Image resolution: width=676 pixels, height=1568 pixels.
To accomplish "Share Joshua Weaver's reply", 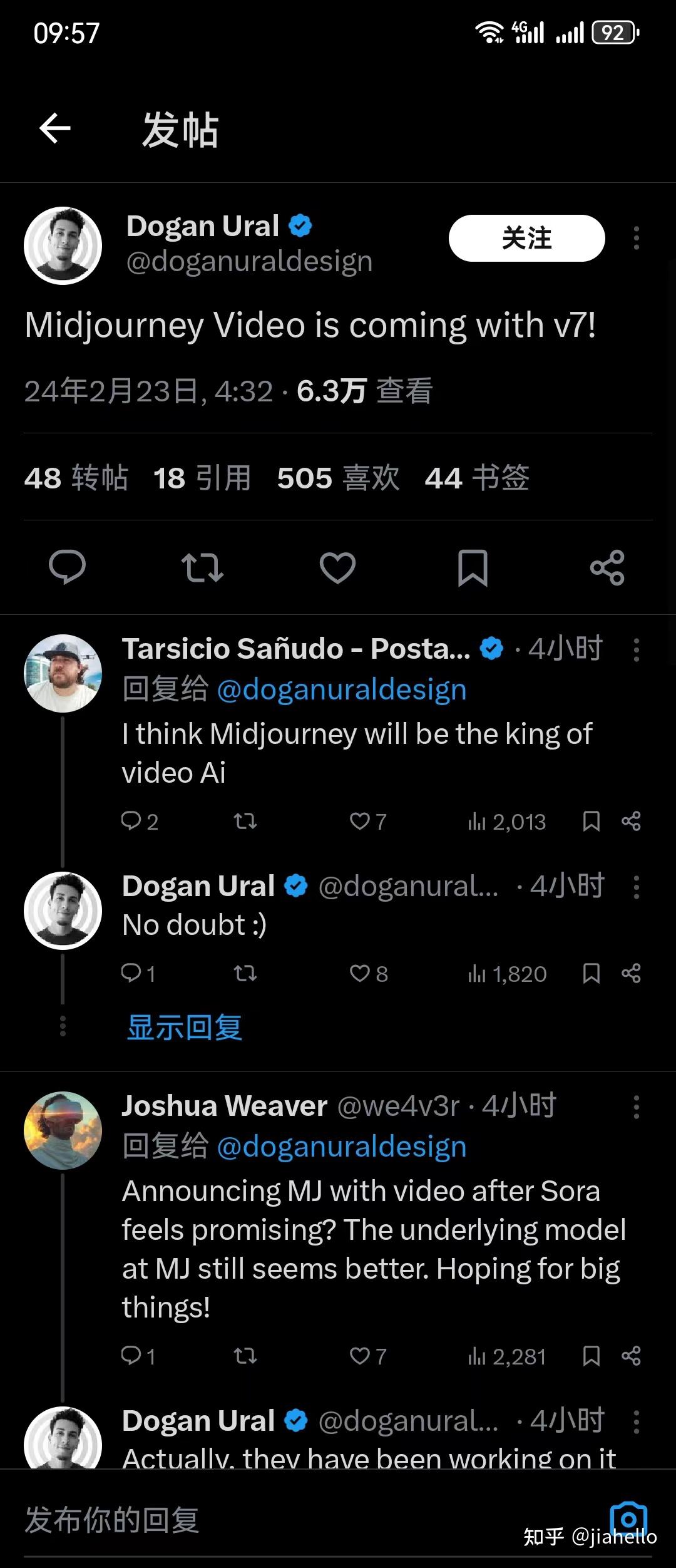I will pyautogui.click(x=630, y=1356).
